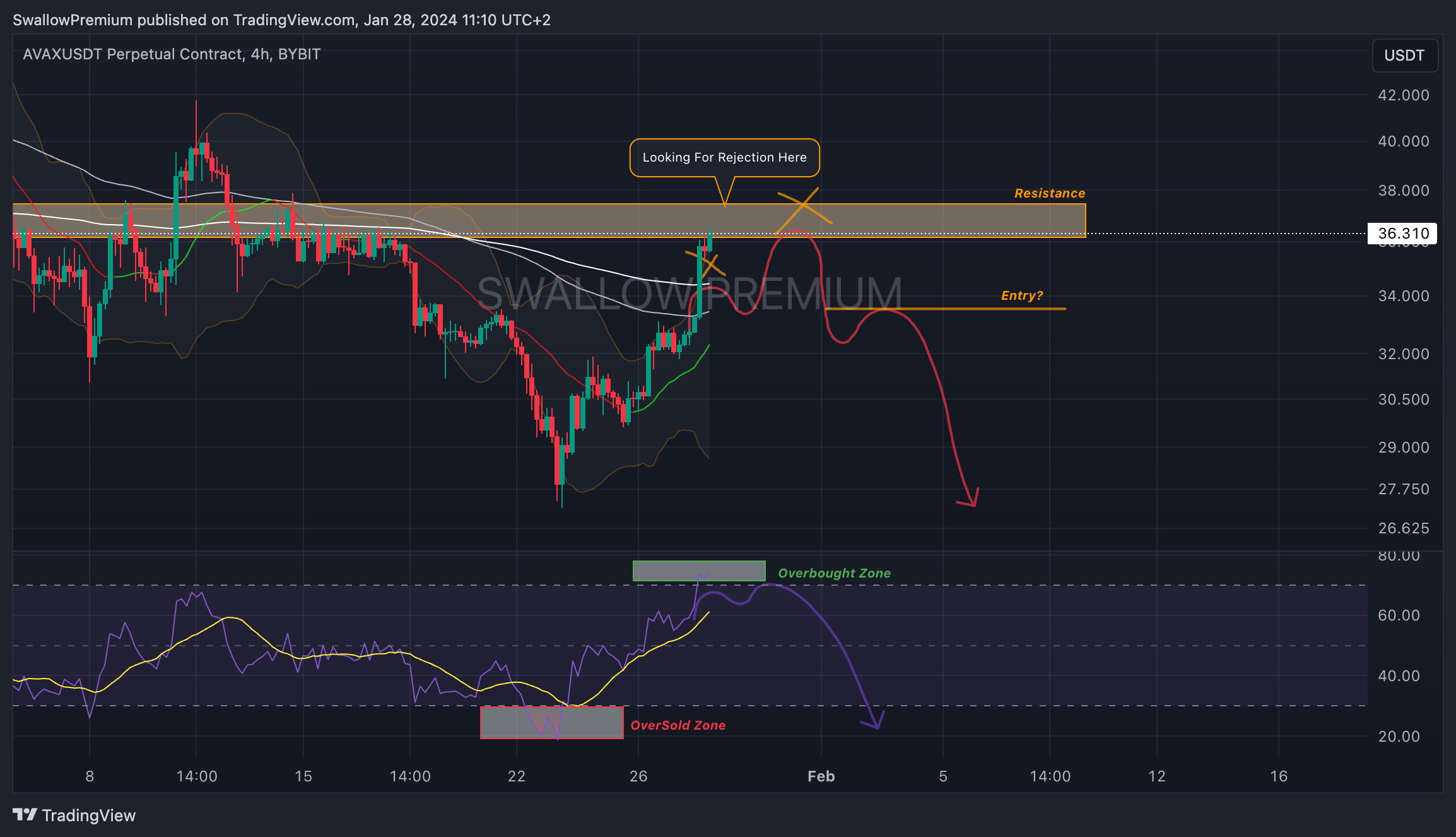Click the 'Feb' date label
Image resolution: width=1456 pixels, height=837 pixels.
point(821,776)
